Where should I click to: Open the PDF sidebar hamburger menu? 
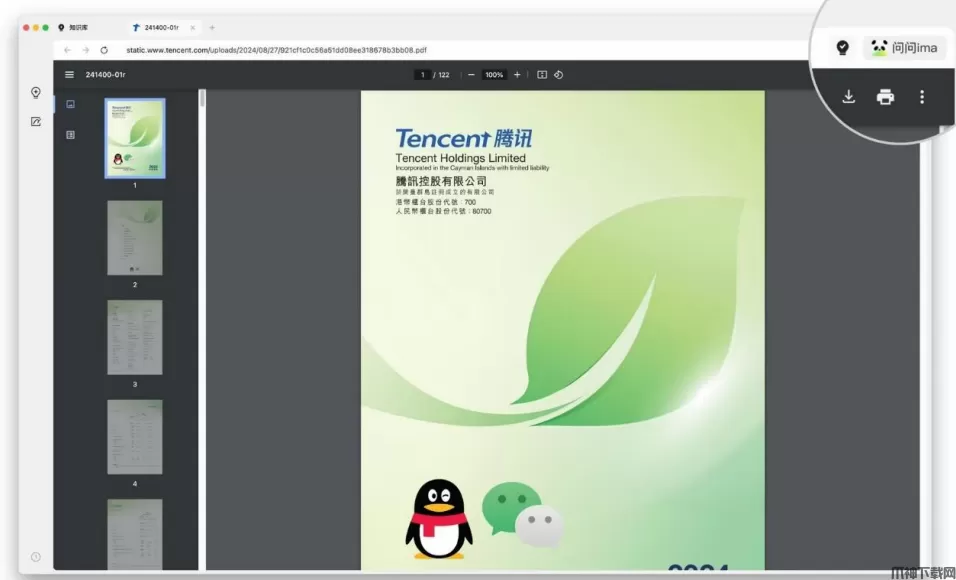(70, 74)
